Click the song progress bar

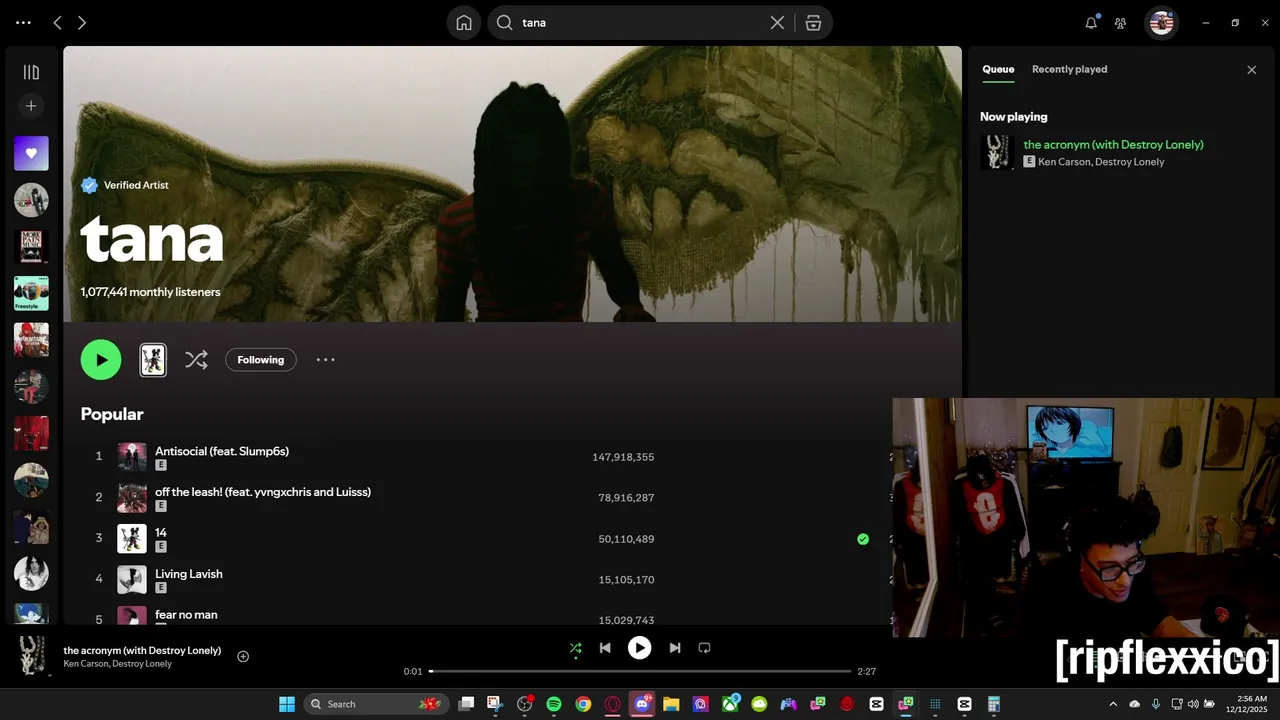[640, 672]
